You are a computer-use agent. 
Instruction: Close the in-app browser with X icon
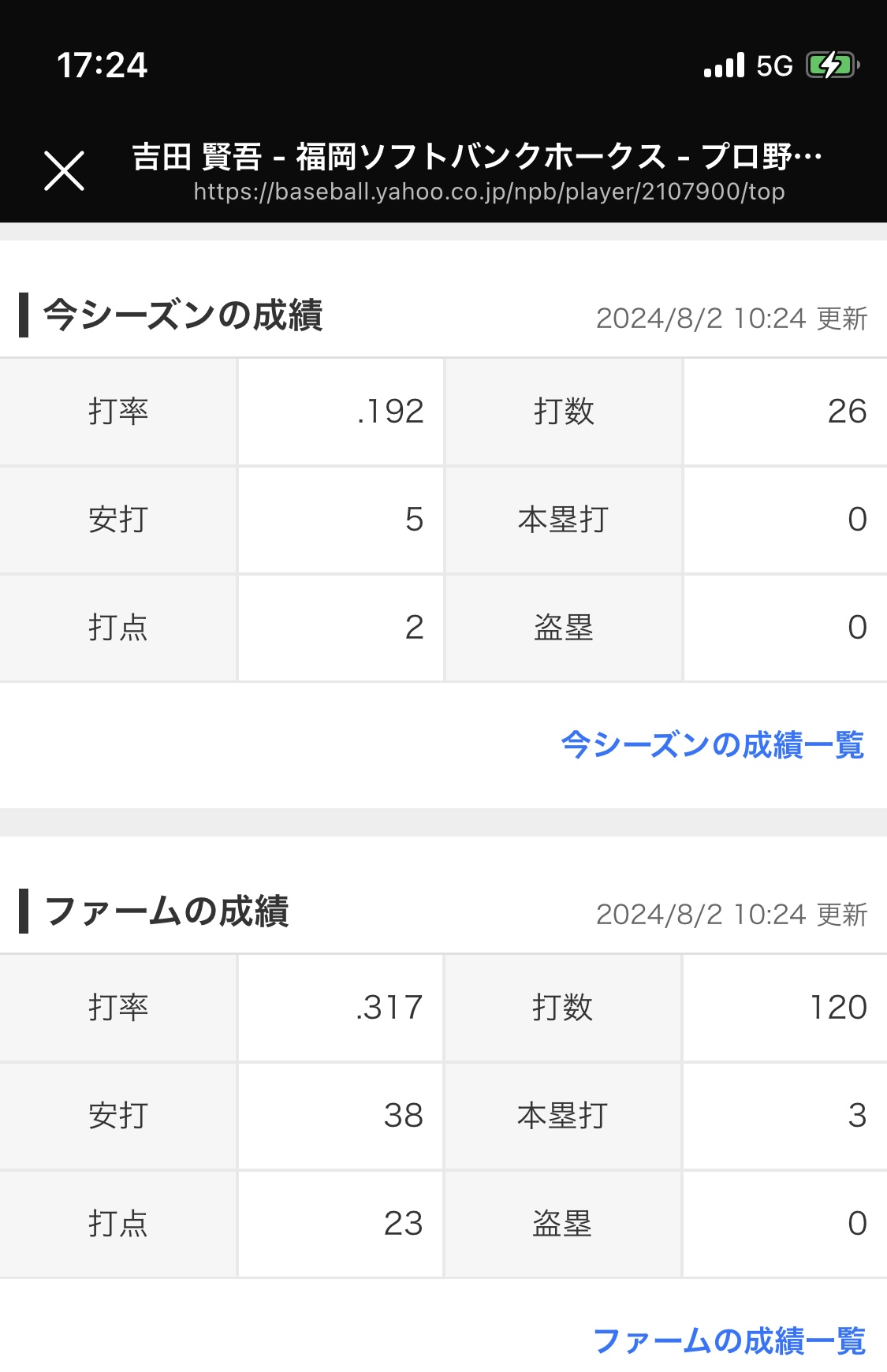coord(64,171)
